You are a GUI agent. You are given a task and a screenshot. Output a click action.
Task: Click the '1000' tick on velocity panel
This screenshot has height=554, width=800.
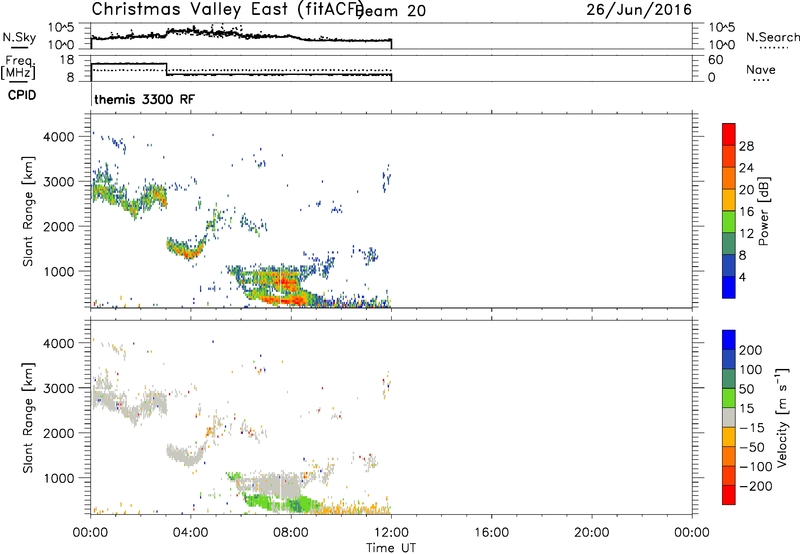coord(58,478)
